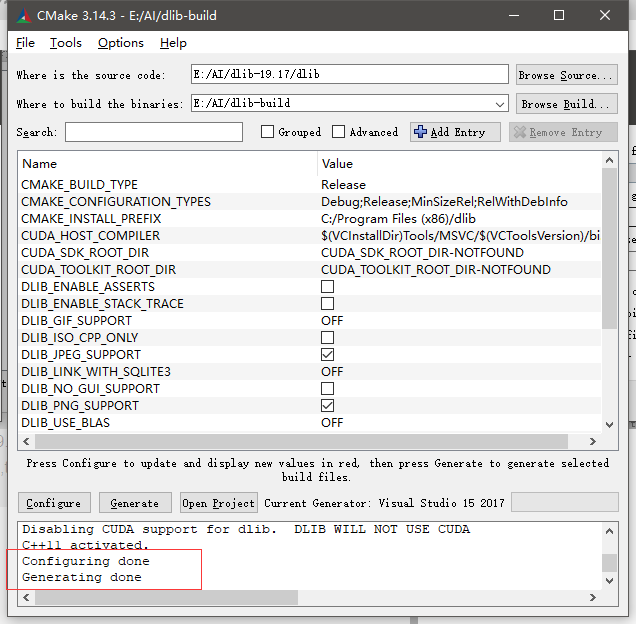Click OFF value of DLIB_USE_BLAS
Screen dimensions: 636x624
(x=332, y=423)
